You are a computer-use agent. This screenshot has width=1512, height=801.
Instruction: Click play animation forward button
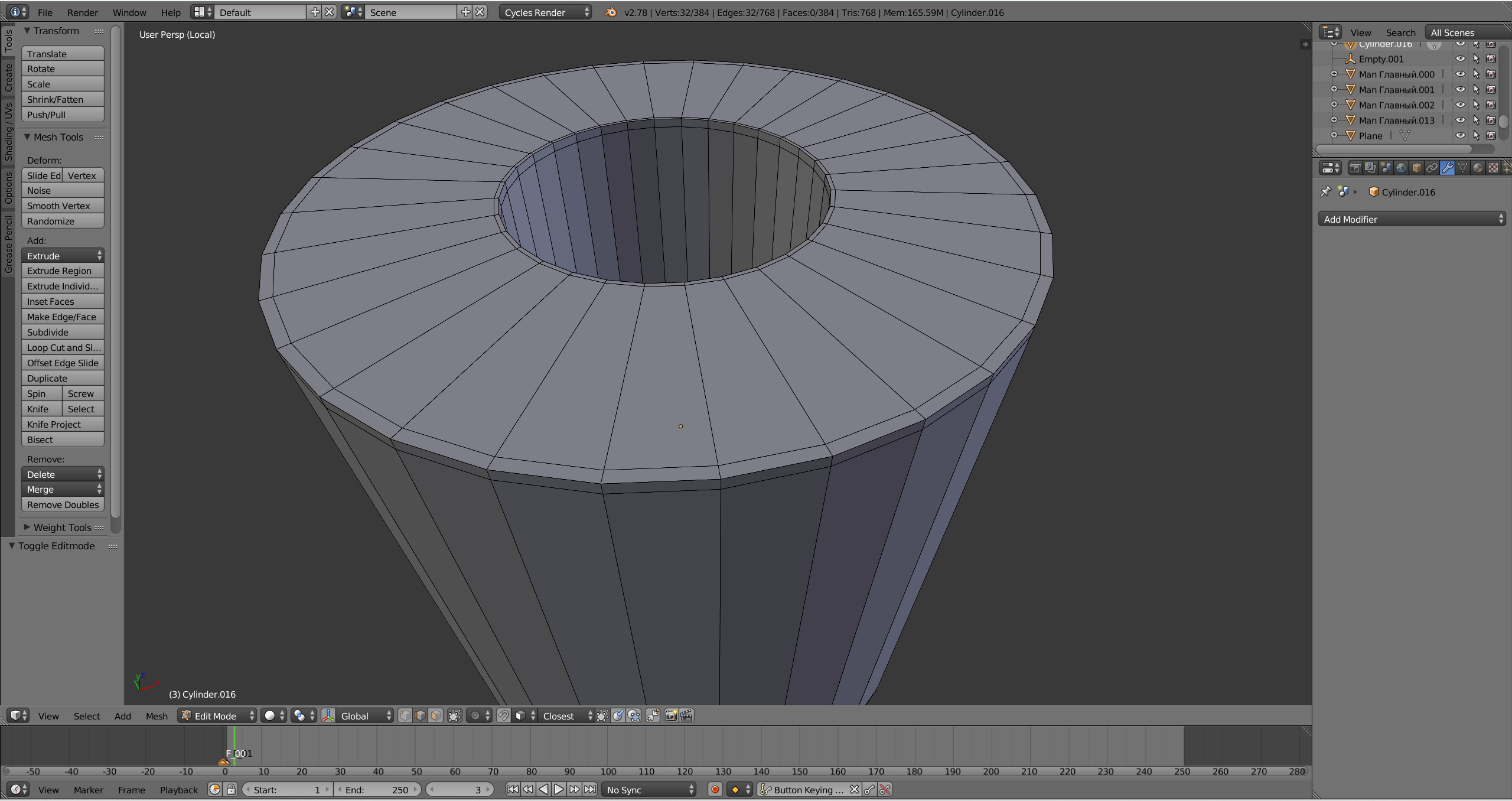(x=559, y=790)
